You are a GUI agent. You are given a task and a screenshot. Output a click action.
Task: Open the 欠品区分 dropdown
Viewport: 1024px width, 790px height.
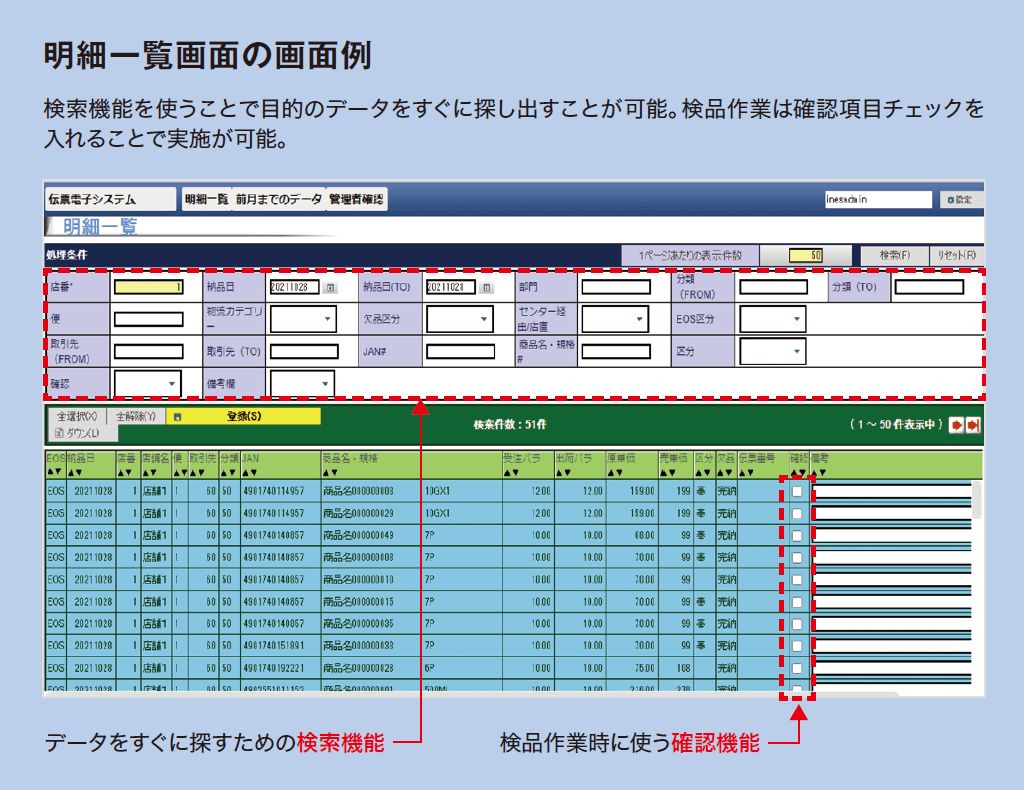pyautogui.click(x=460, y=319)
